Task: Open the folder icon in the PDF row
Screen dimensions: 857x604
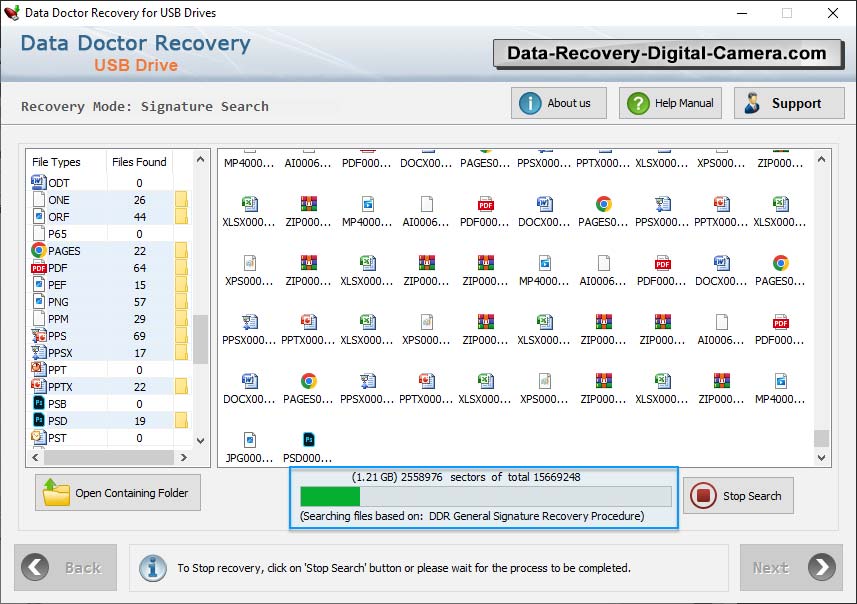Action: [181, 268]
